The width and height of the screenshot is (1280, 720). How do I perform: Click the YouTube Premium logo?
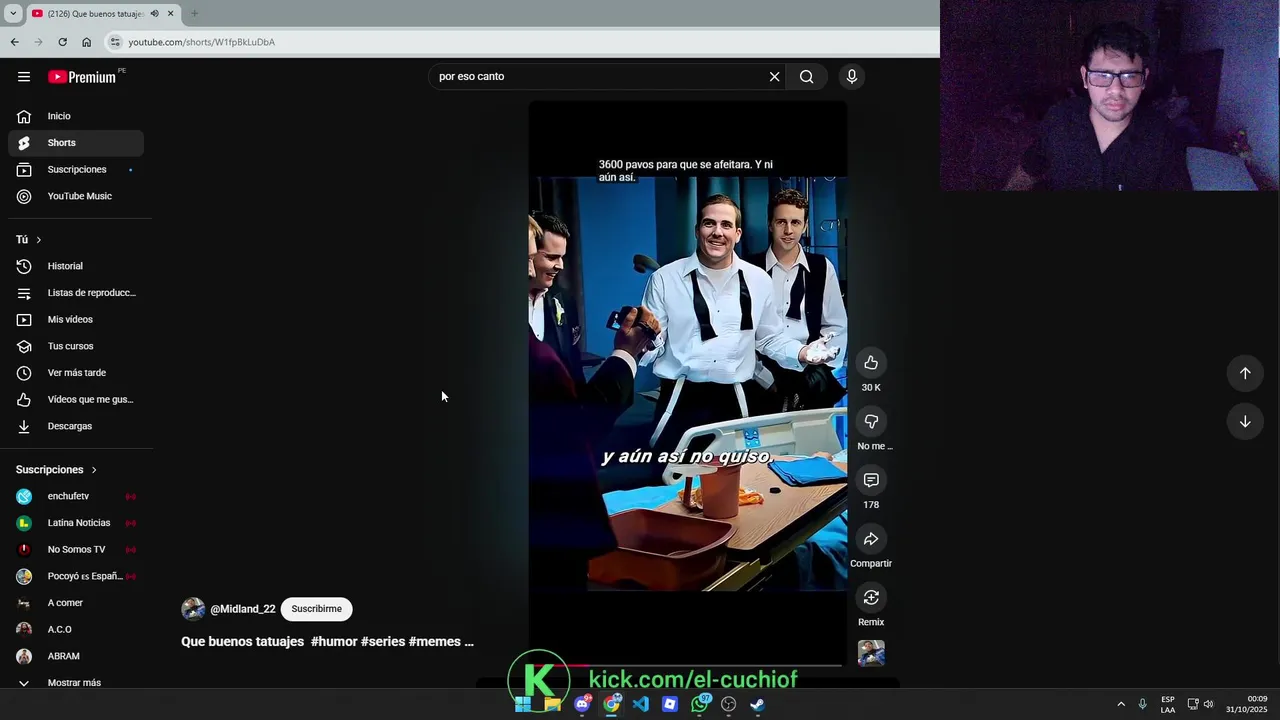(x=82, y=77)
